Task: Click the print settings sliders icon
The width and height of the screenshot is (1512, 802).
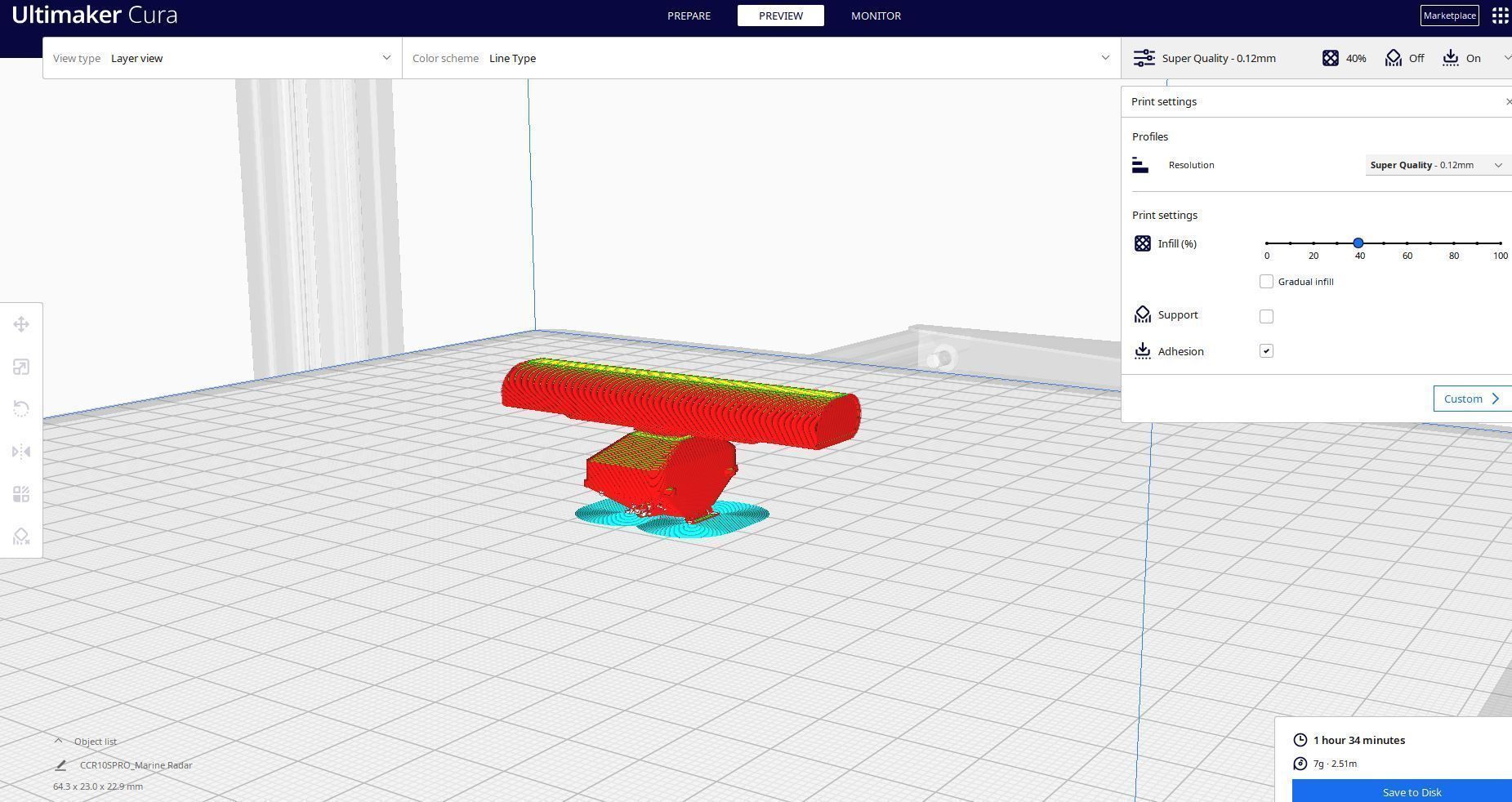Action: pyautogui.click(x=1144, y=58)
